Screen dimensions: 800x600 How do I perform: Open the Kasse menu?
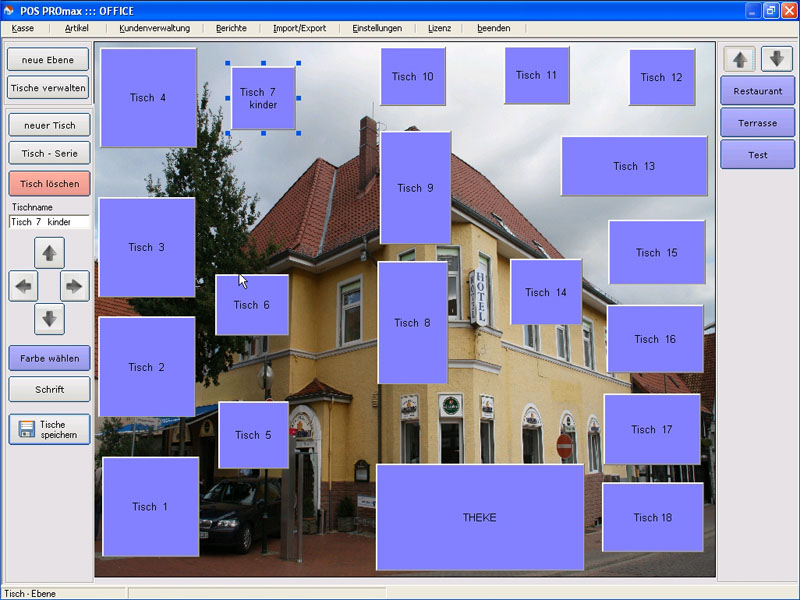[23, 28]
